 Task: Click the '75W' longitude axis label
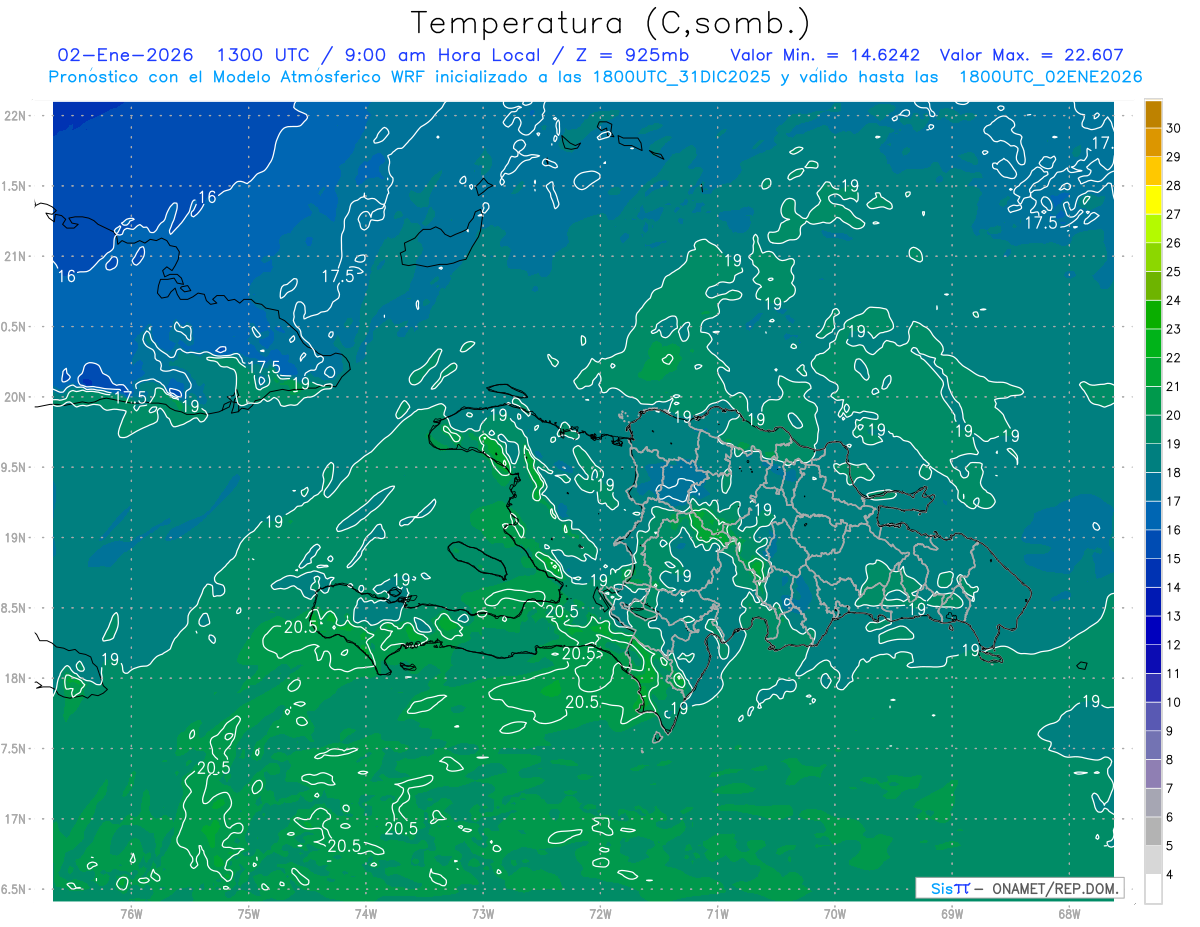[249, 913]
